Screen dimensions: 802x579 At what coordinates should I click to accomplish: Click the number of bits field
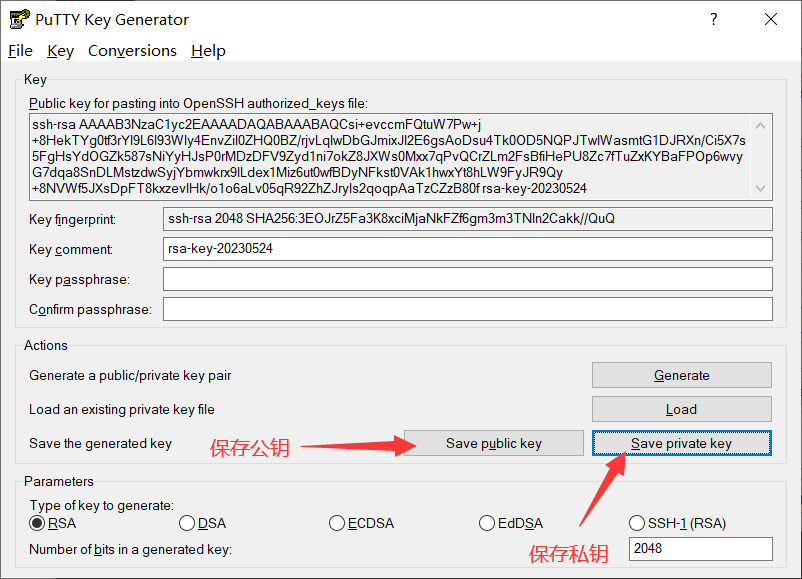click(700, 548)
